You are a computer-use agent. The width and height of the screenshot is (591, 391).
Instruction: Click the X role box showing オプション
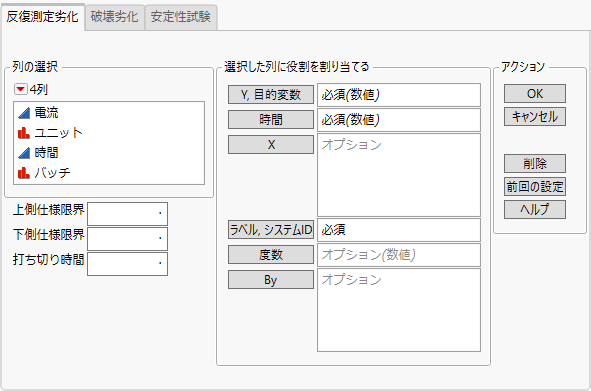(399, 175)
